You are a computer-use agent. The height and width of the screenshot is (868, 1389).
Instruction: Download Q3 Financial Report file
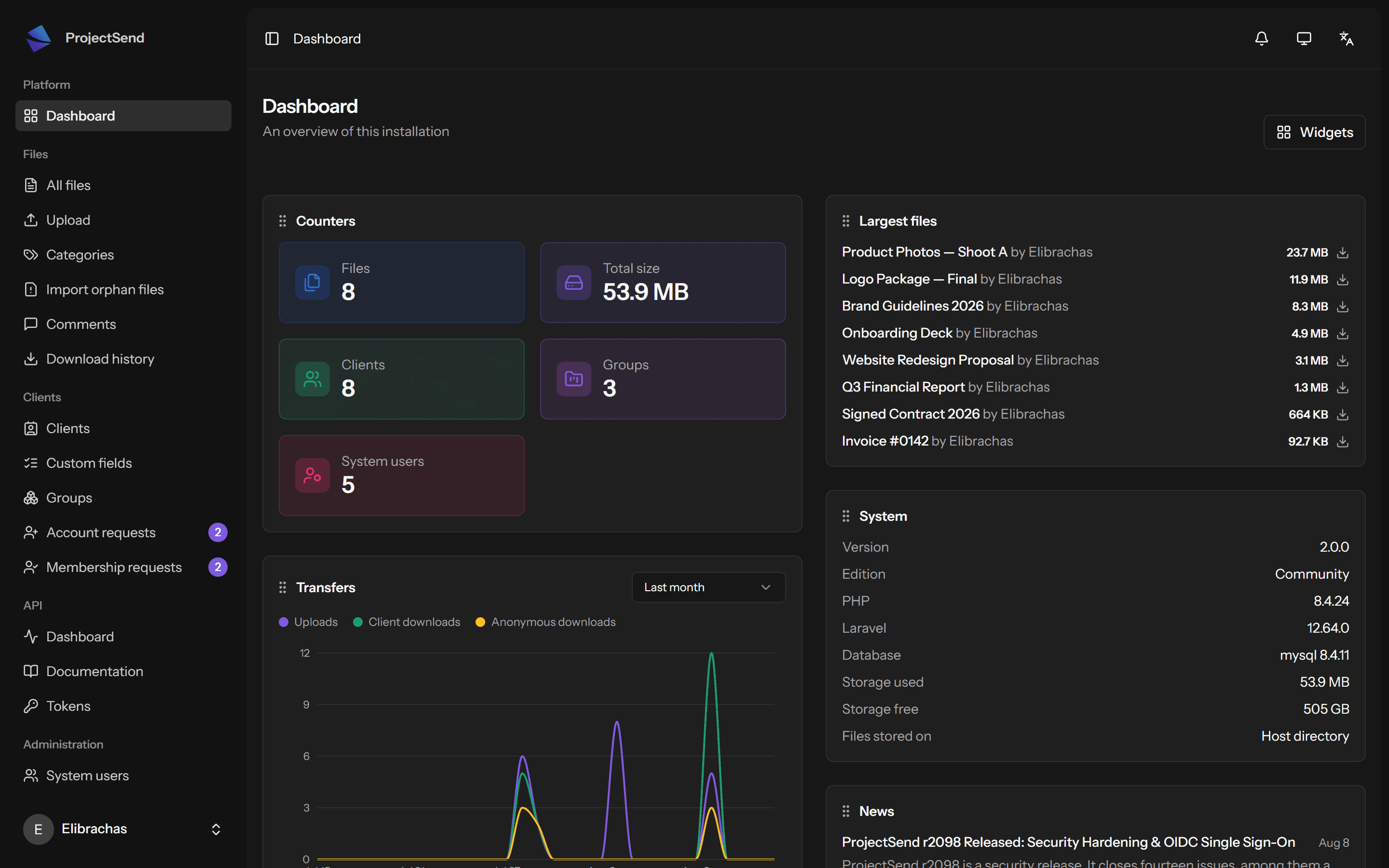pyautogui.click(x=1343, y=388)
